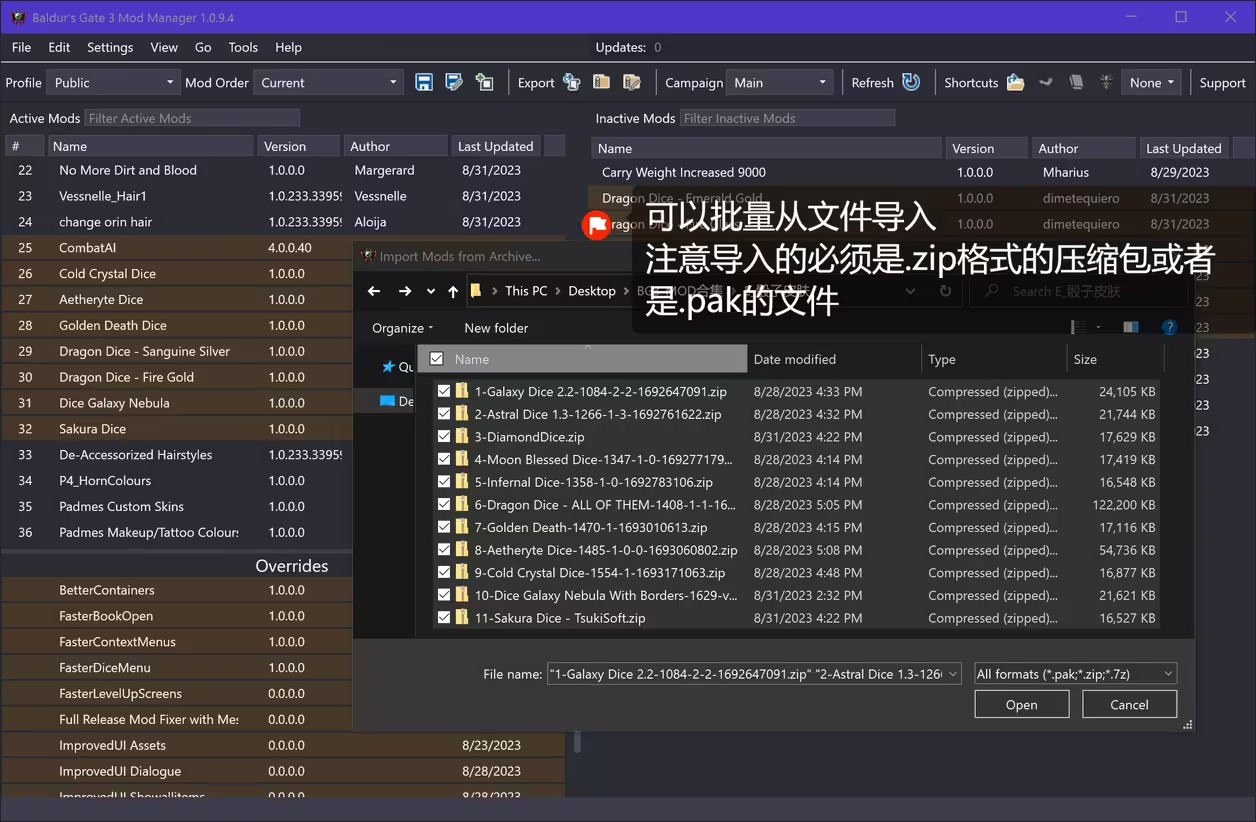Click the File name text field
Image resolution: width=1256 pixels, height=822 pixels.
coord(745,674)
